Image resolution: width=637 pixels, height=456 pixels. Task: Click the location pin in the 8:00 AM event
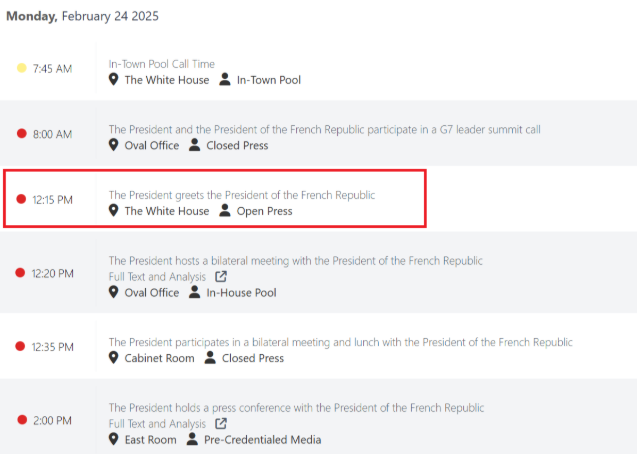[x=114, y=145]
